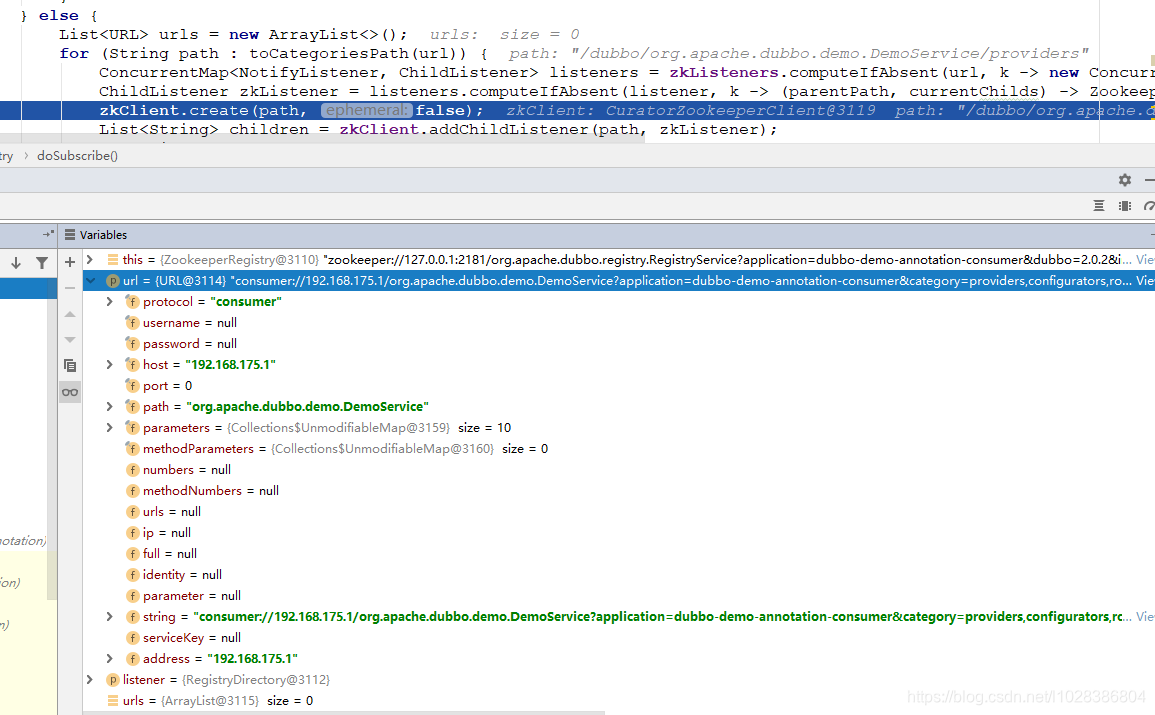Click the duplicate watch copy icon
Screen dimensions: 1155x715
[70, 365]
